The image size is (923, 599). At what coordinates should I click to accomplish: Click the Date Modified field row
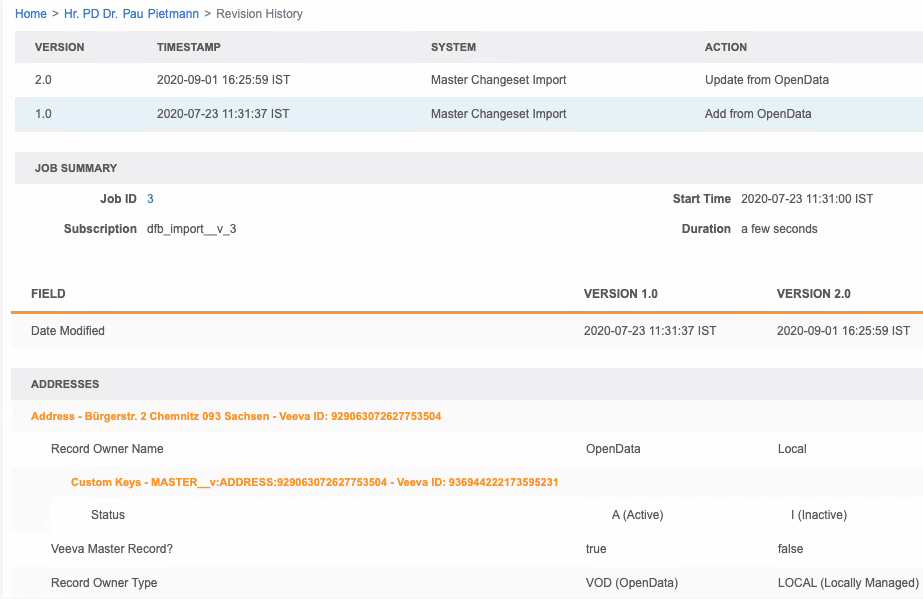pyautogui.click(x=68, y=330)
